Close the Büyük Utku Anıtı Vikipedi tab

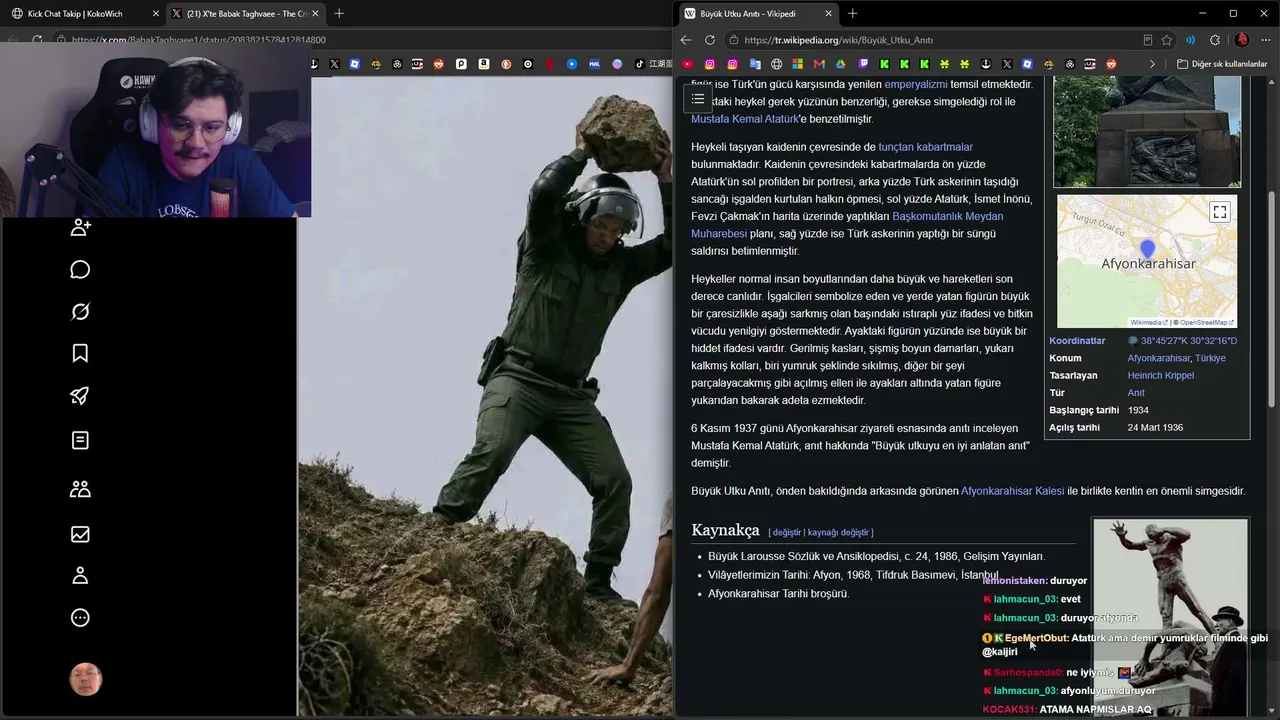pos(829,14)
